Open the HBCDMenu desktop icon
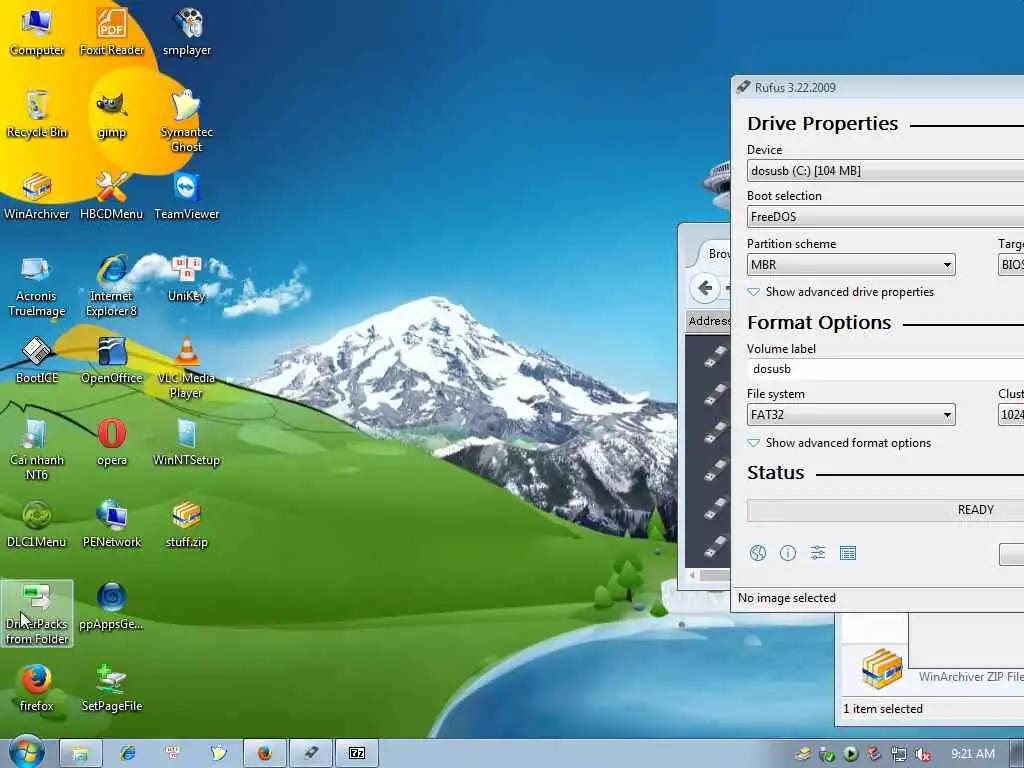Screen dimensions: 1024x768 pos(112,196)
